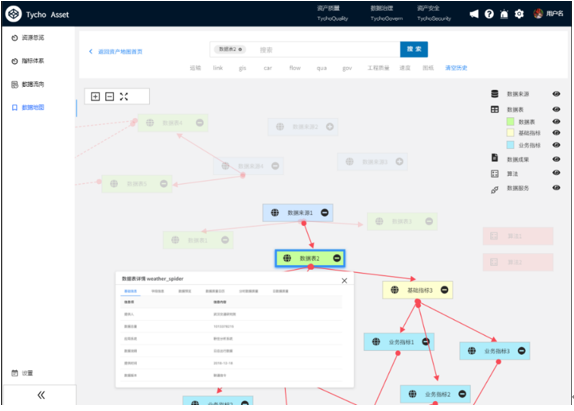This screenshot has width=574, height=411.
Task: Click the 清空历史 clear history link
Action: point(456,68)
